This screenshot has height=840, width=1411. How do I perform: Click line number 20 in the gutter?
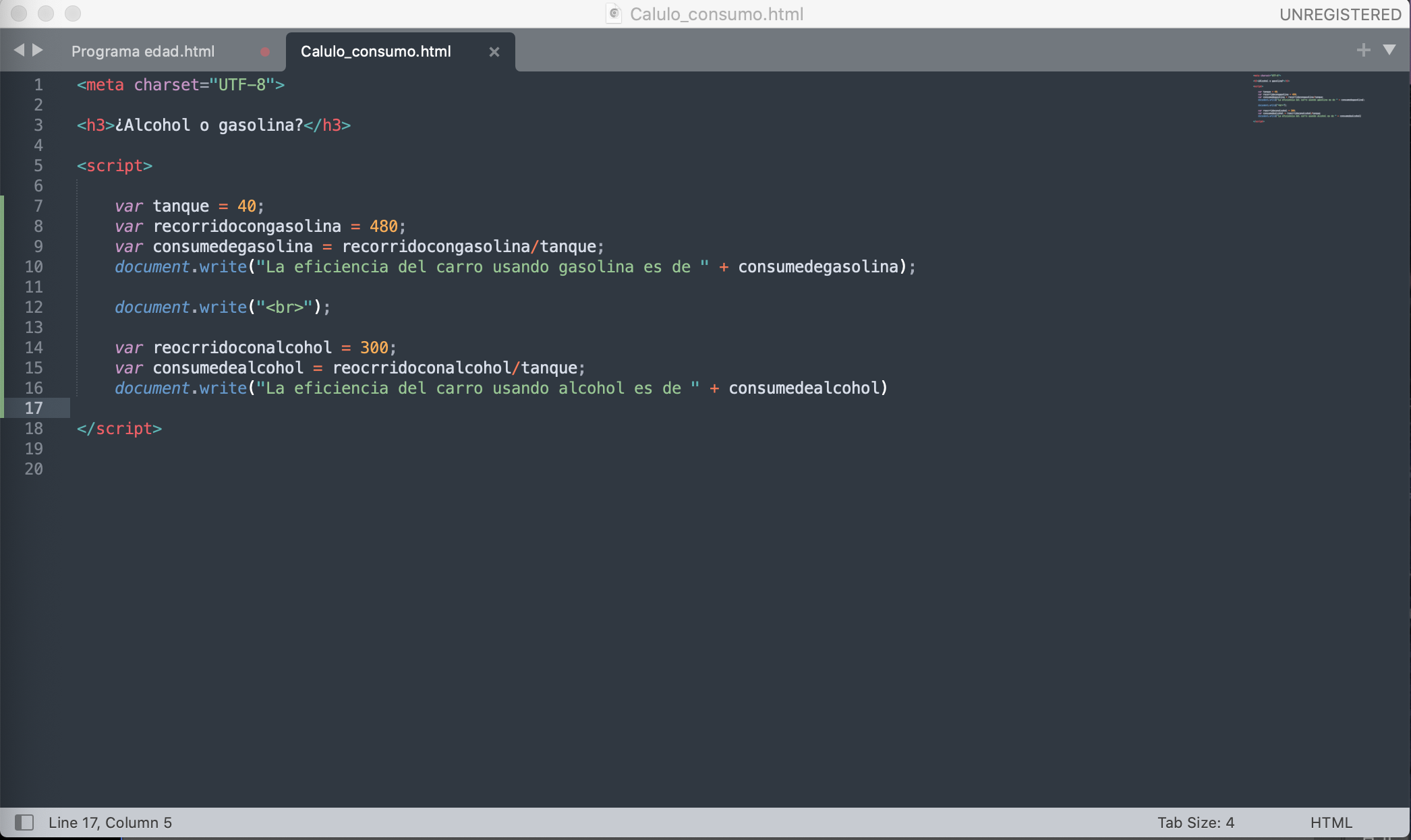tap(34, 469)
